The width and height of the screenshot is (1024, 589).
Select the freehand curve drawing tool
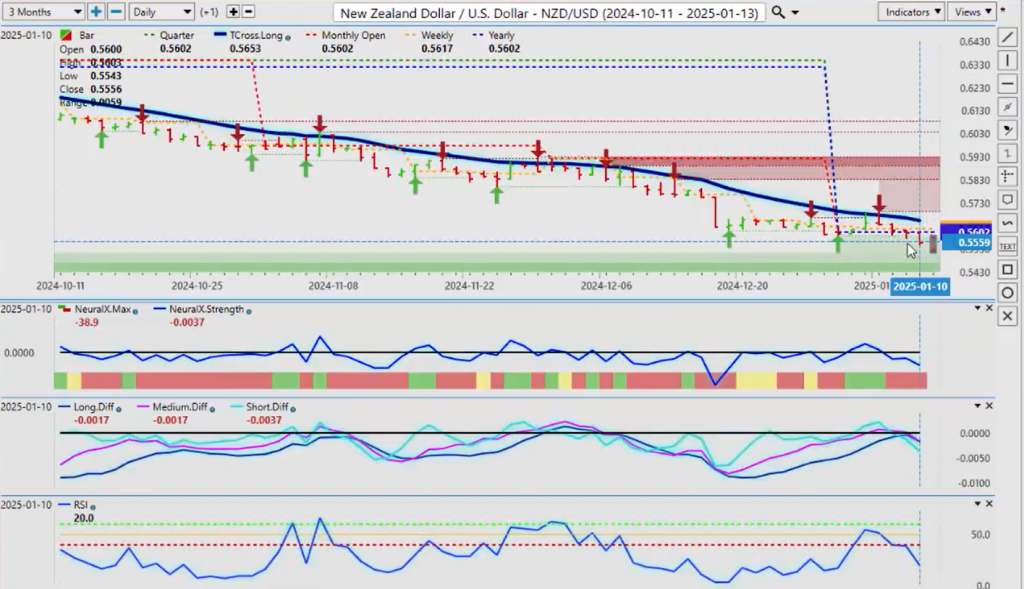point(1007,223)
